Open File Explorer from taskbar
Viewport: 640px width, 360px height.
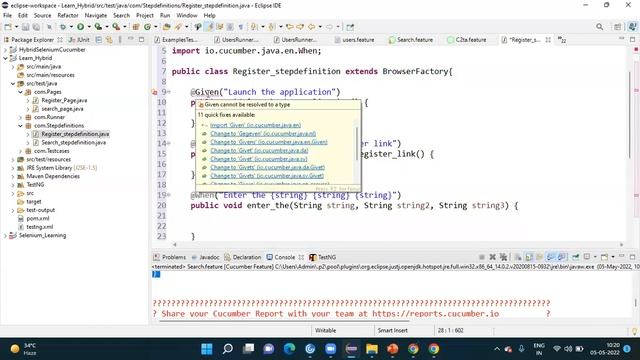point(371,349)
